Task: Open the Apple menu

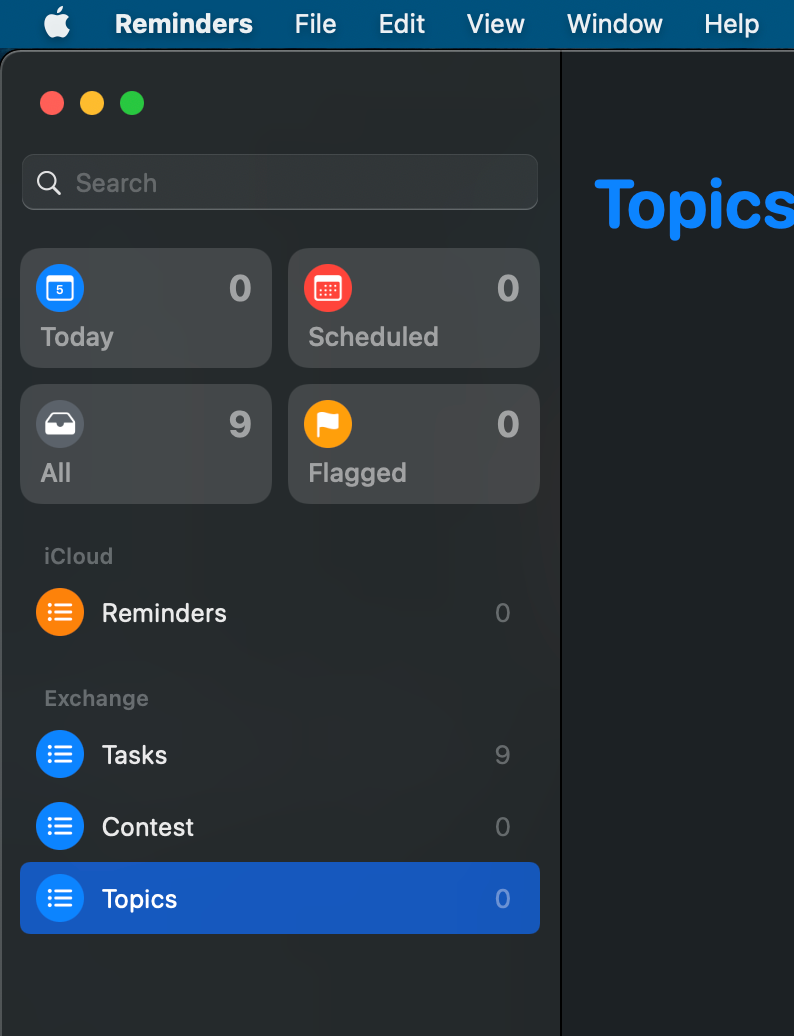Action: pyautogui.click(x=56, y=23)
